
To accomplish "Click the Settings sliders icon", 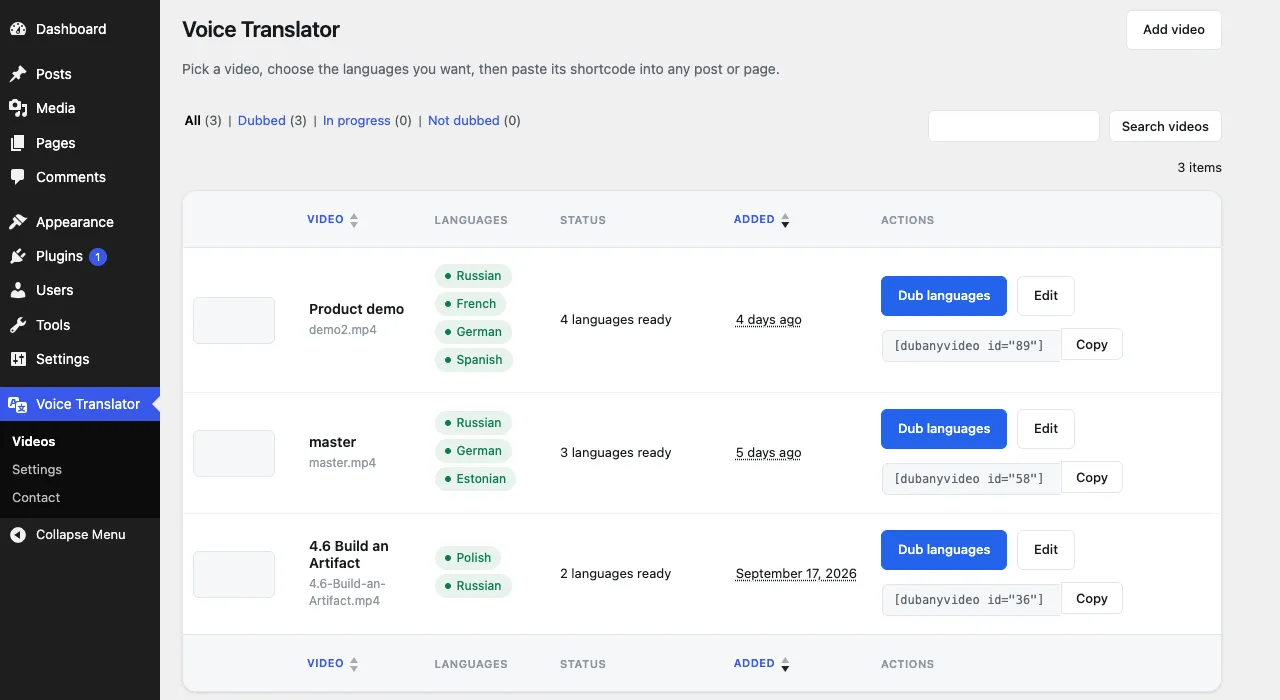I will tap(18, 359).
